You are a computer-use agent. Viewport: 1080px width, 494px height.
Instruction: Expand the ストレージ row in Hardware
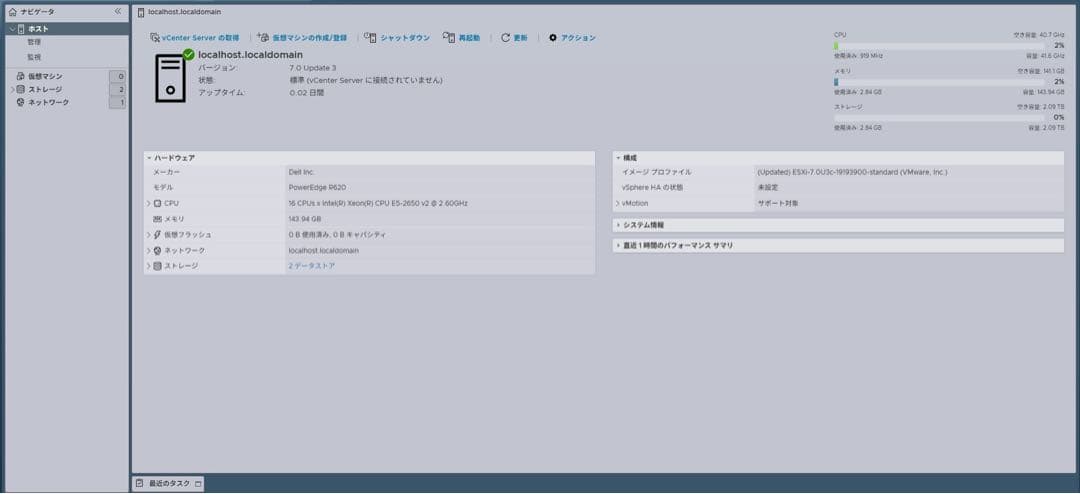pyautogui.click(x=148, y=266)
